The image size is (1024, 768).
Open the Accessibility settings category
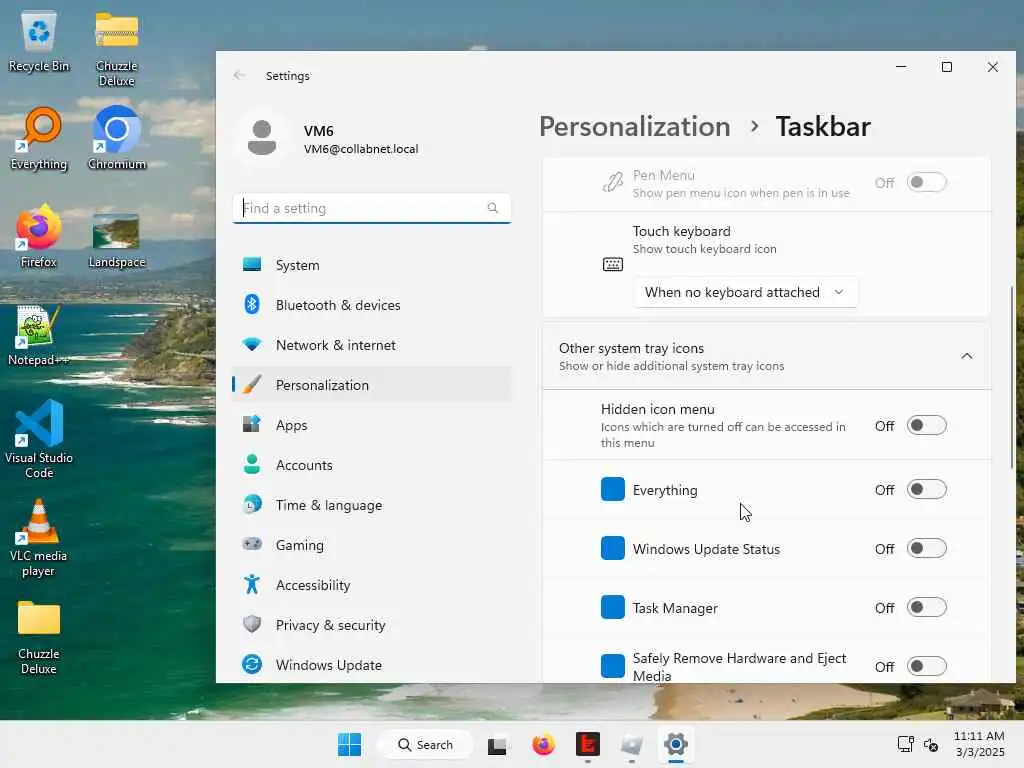tap(372, 585)
